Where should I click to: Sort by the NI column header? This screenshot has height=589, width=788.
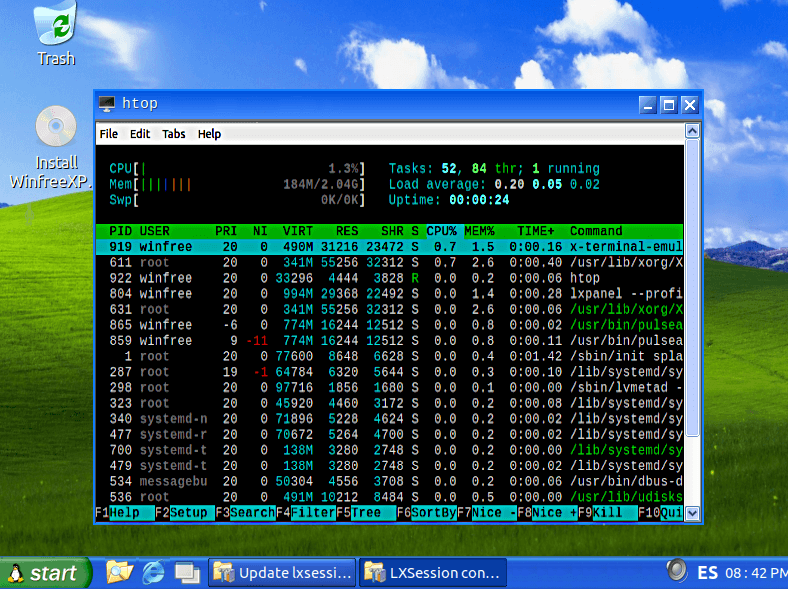coord(260,231)
